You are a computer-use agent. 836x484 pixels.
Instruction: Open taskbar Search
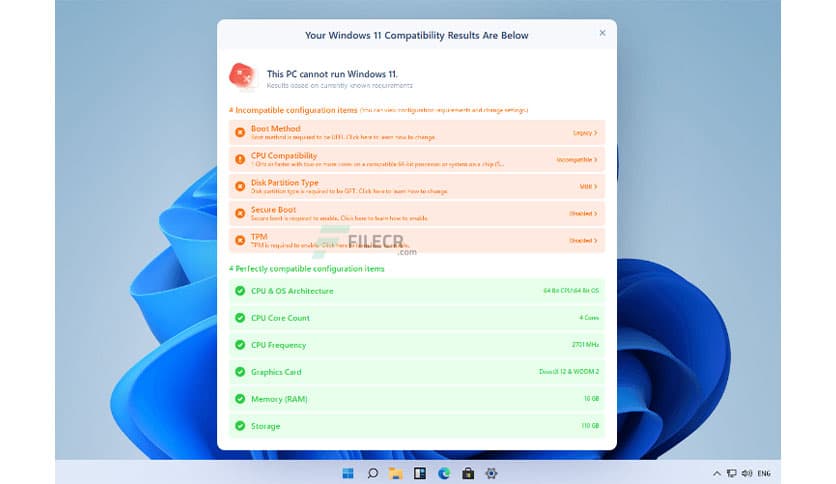pyautogui.click(x=373, y=473)
